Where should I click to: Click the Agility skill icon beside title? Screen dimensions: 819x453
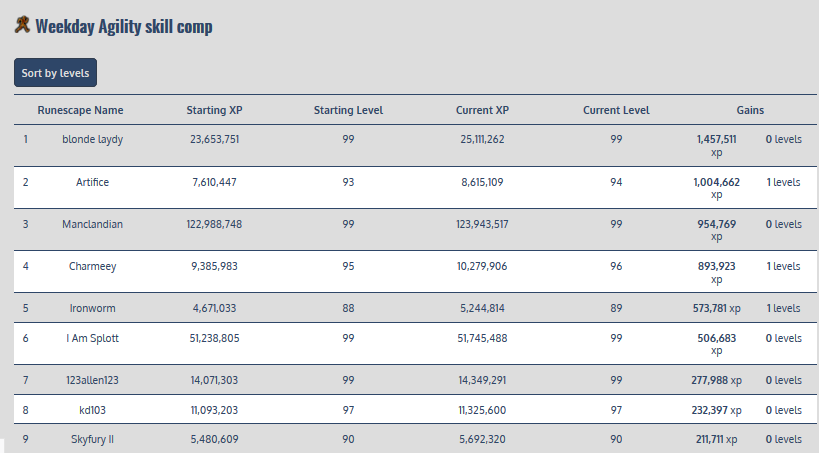coord(22,25)
